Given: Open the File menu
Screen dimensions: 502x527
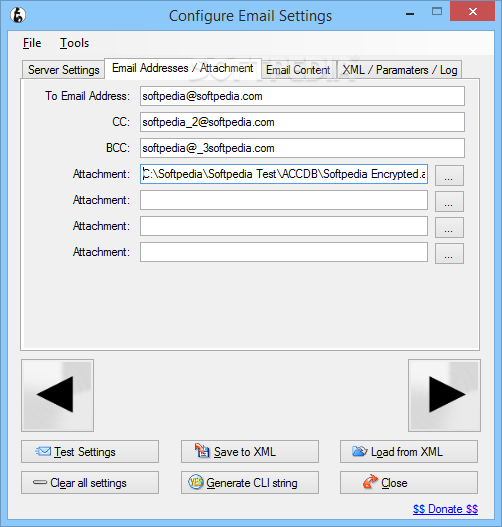Looking at the screenshot, I should 32,43.
